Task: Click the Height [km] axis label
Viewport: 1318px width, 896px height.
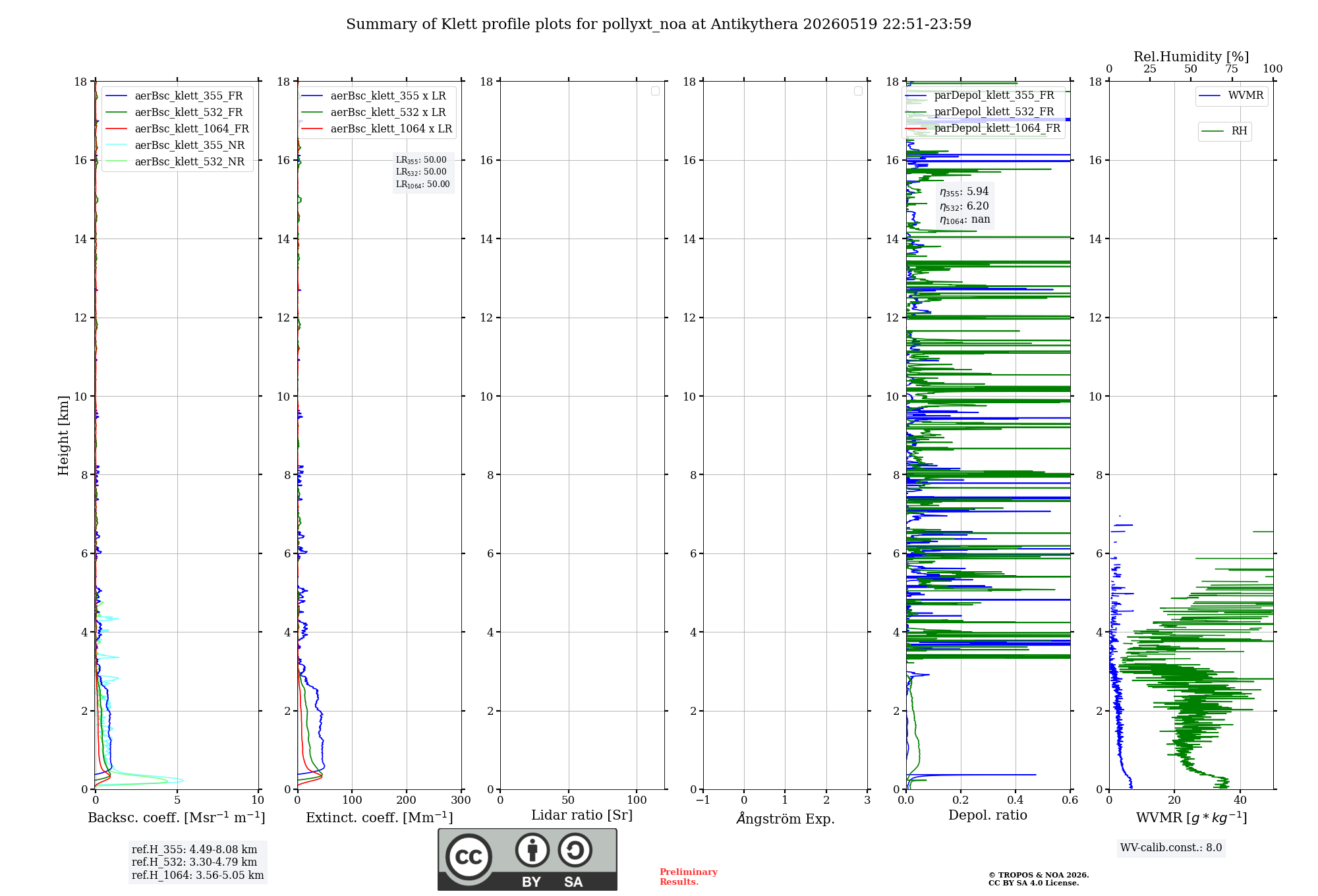Action: 63,435
